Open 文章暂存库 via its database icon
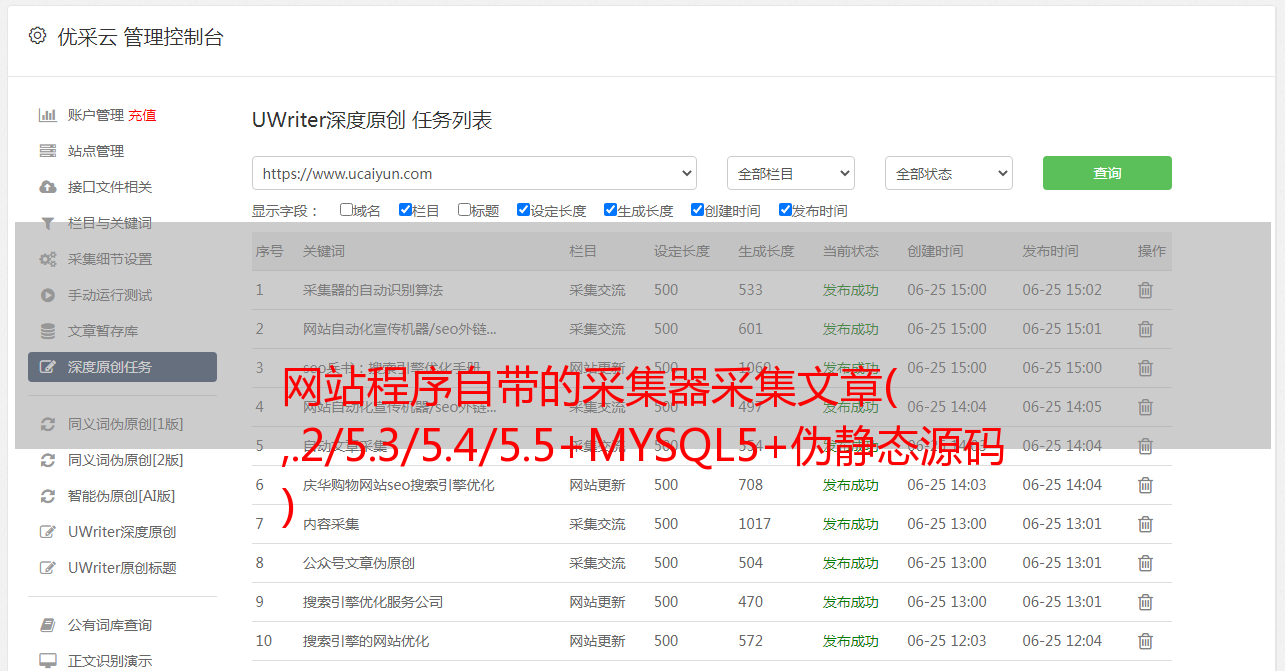Viewport: 1285px width, 671px height. [47, 331]
